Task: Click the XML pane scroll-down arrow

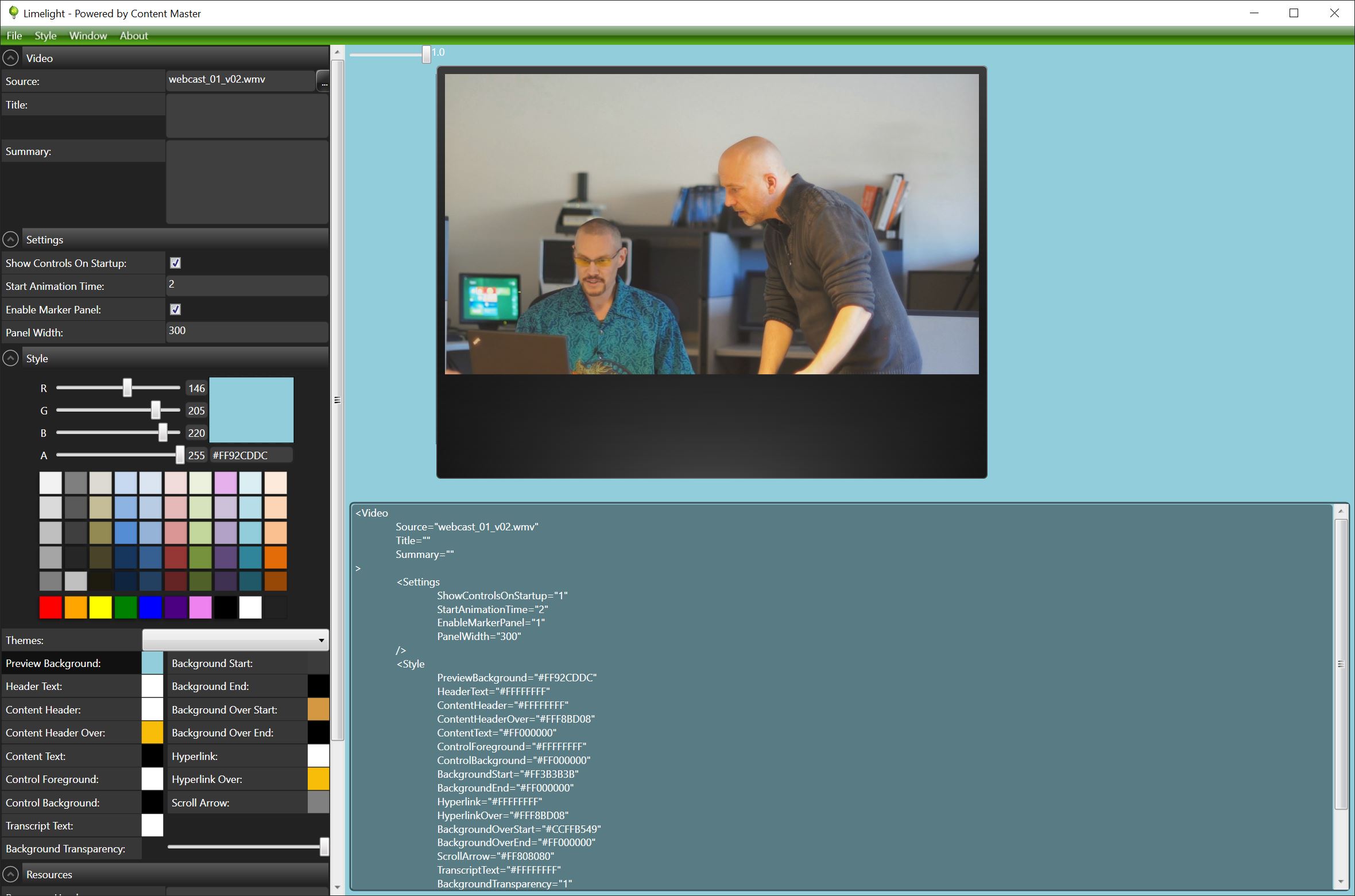Action: [x=1341, y=882]
